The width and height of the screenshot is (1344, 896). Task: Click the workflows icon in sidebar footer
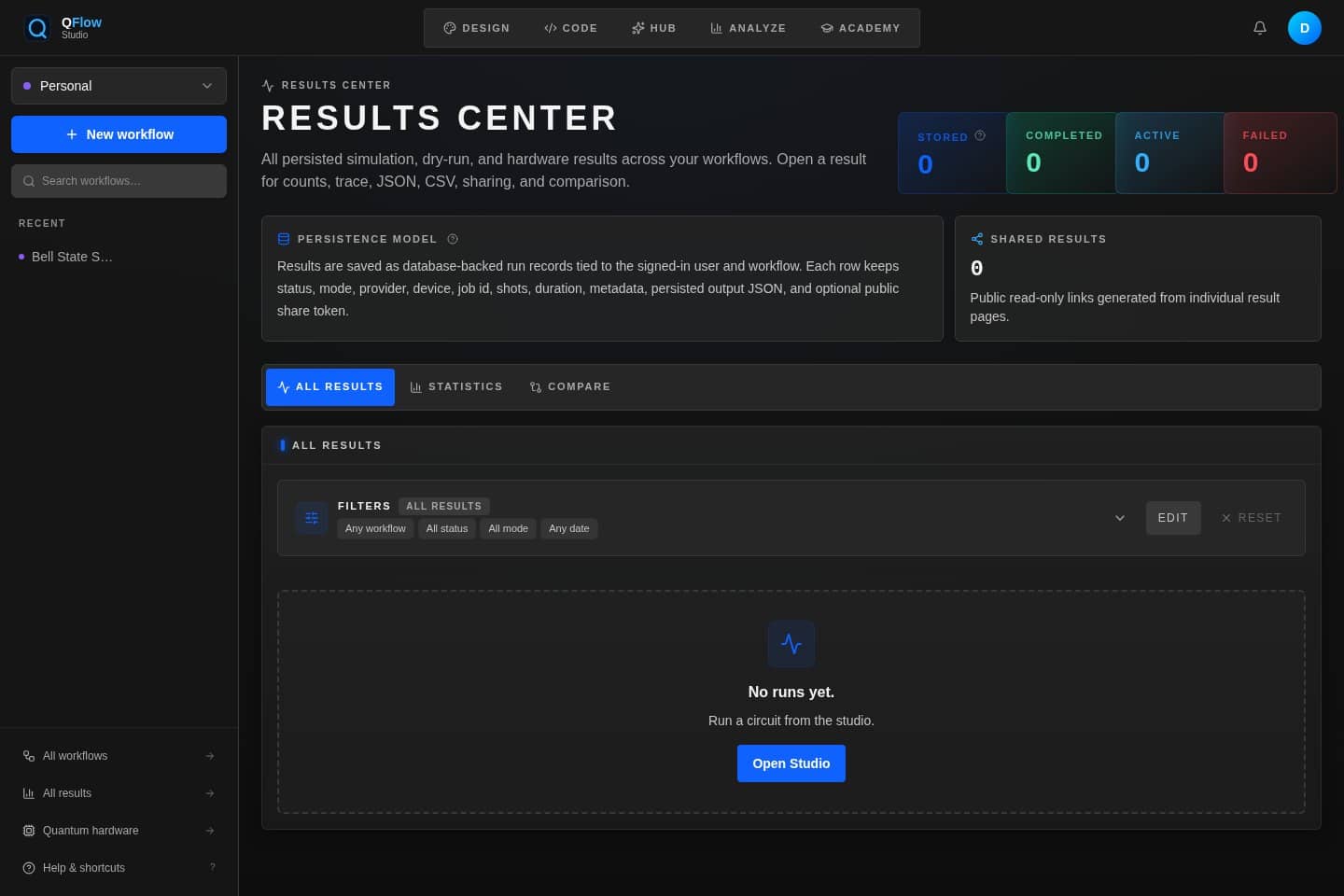[29, 756]
